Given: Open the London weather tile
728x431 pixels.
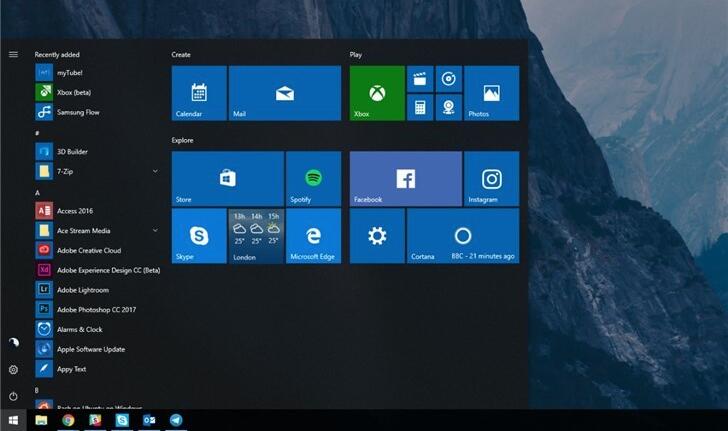Looking at the screenshot, I should click(256, 236).
